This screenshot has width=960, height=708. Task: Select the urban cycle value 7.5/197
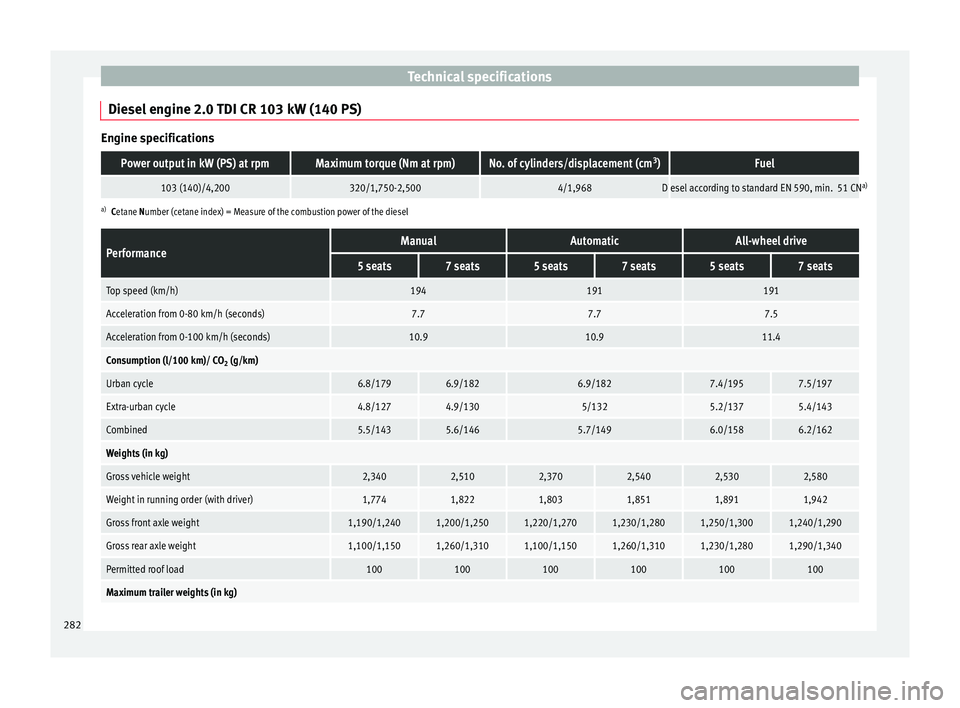(815, 383)
